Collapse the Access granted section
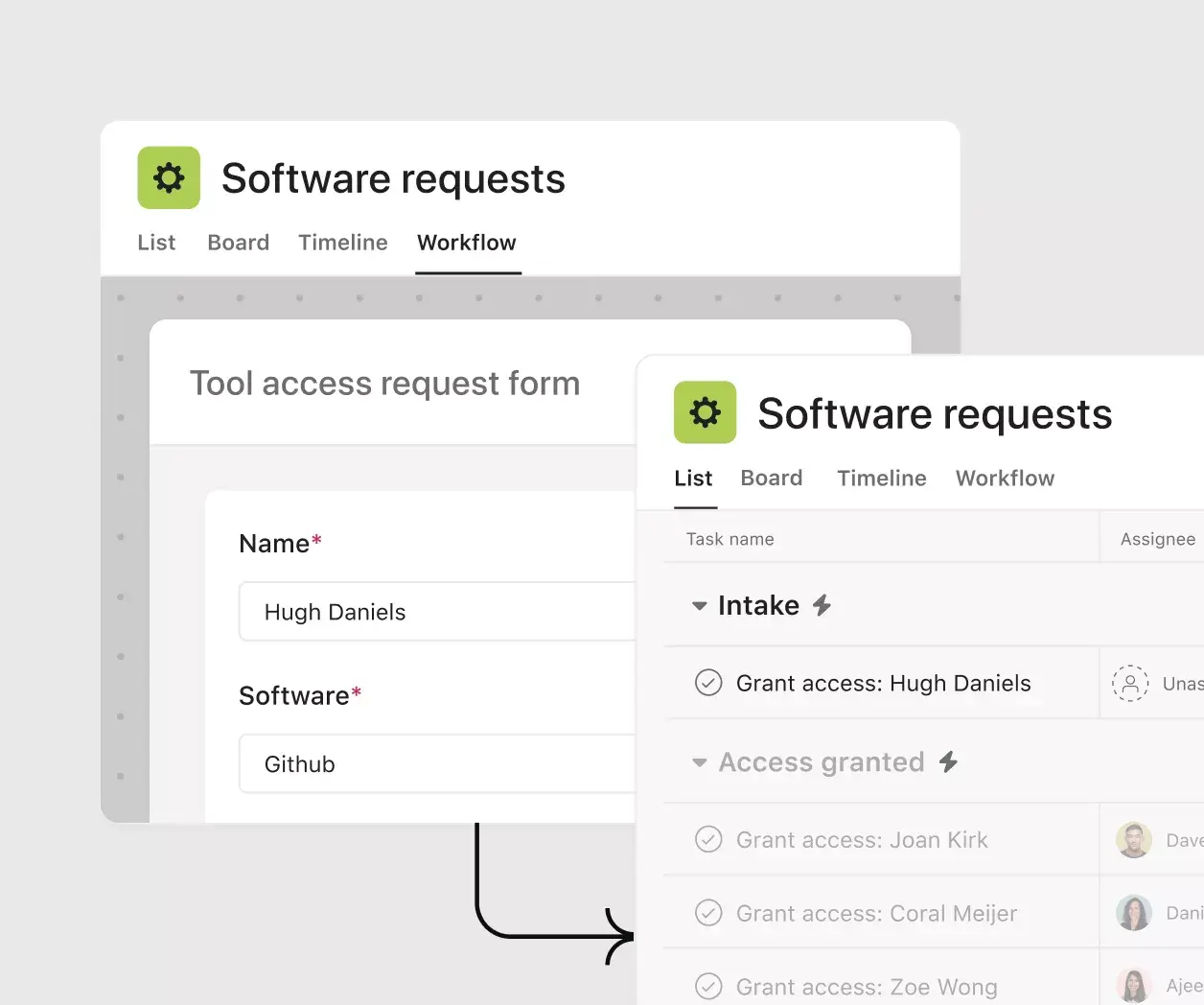1204x1005 pixels. pos(699,761)
